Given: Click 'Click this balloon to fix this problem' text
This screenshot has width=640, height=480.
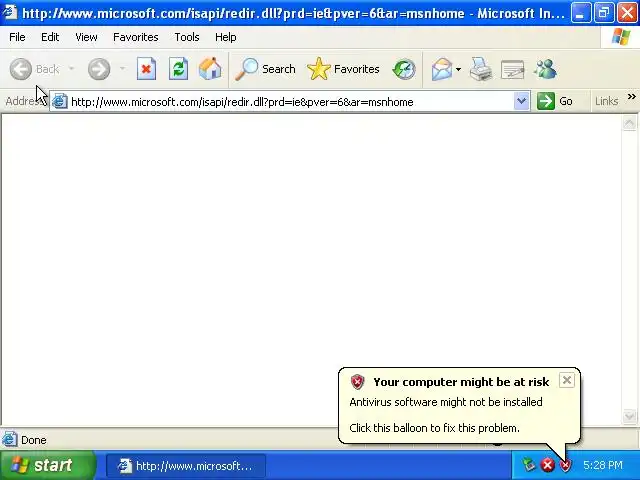Looking at the screenshot, I should point(434,428).
